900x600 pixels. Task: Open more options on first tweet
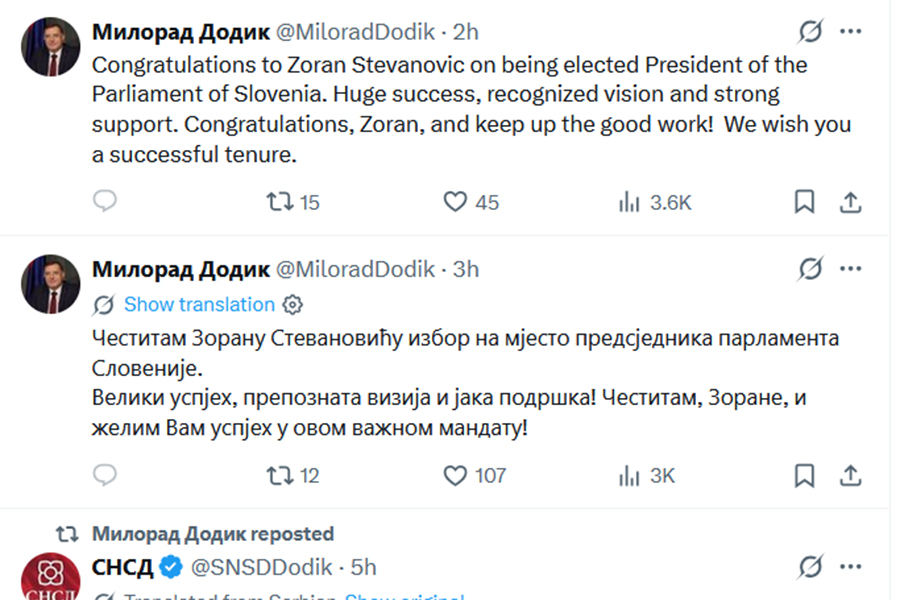(x=851, y=32)
